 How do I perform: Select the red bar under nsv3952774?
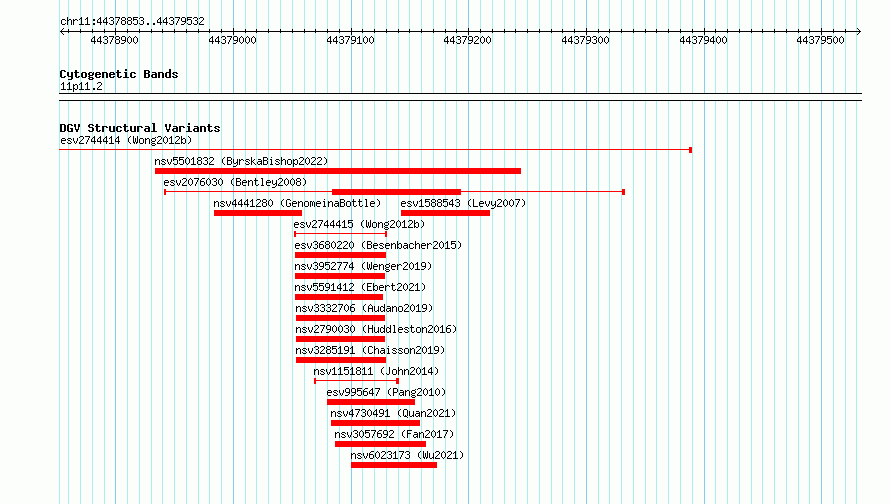[x=340, y=276]
